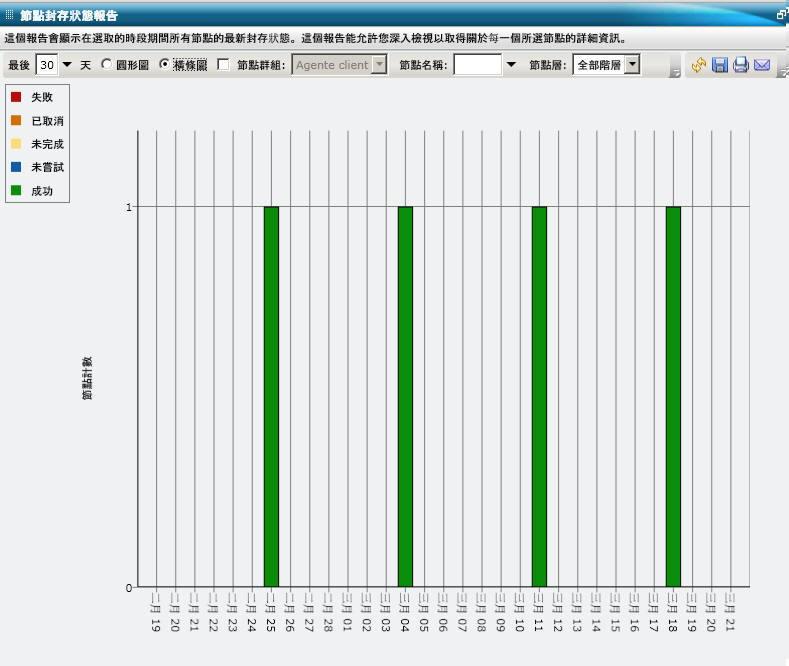Click the green bar for 三月 18
This screenshot has height=666, width=789.
pyautogui.click(x=673, y=396)
